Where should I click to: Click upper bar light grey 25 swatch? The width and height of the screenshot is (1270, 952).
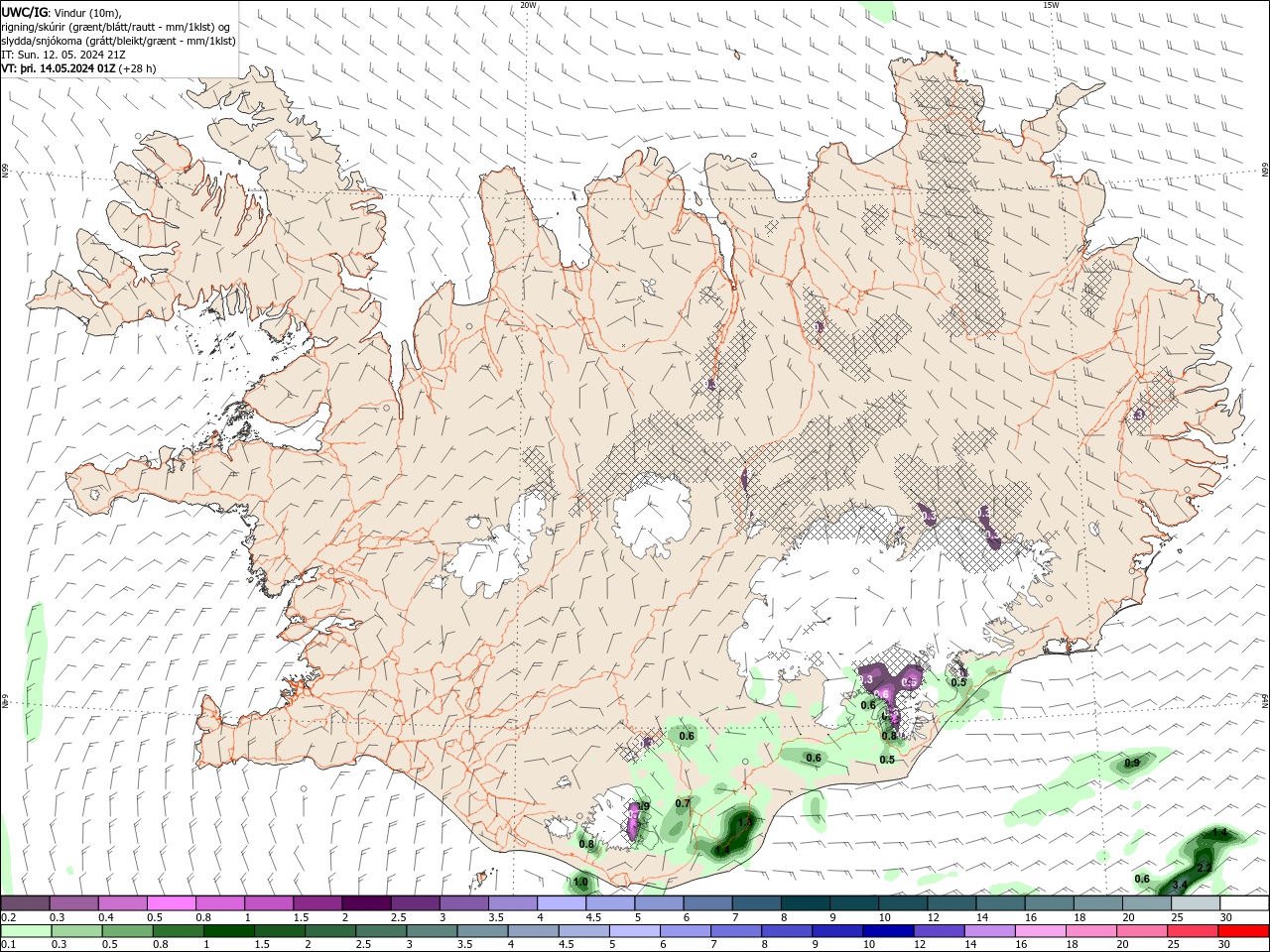[x=1196, y=903]
